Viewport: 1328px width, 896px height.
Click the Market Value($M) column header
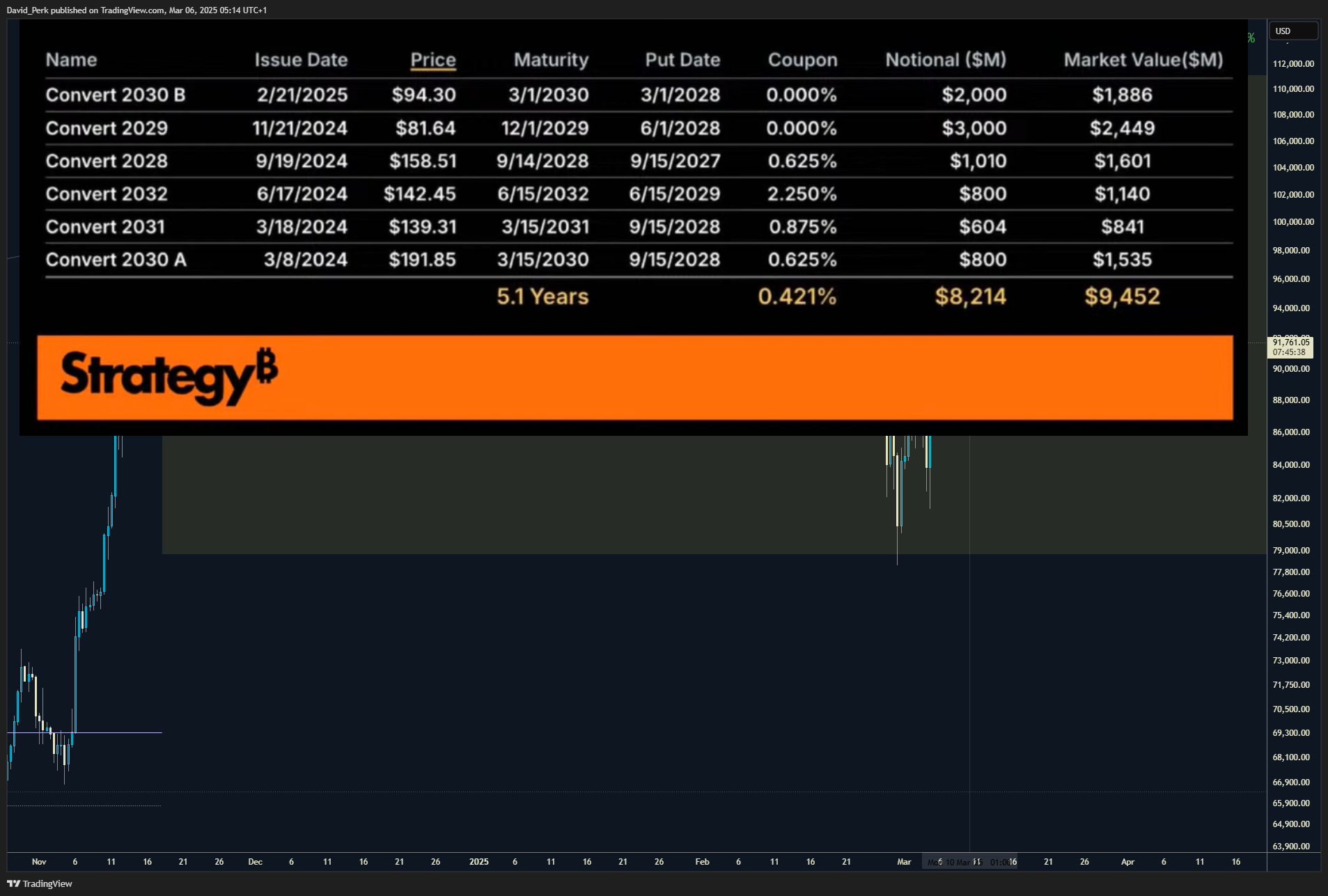click(1143, 60)
